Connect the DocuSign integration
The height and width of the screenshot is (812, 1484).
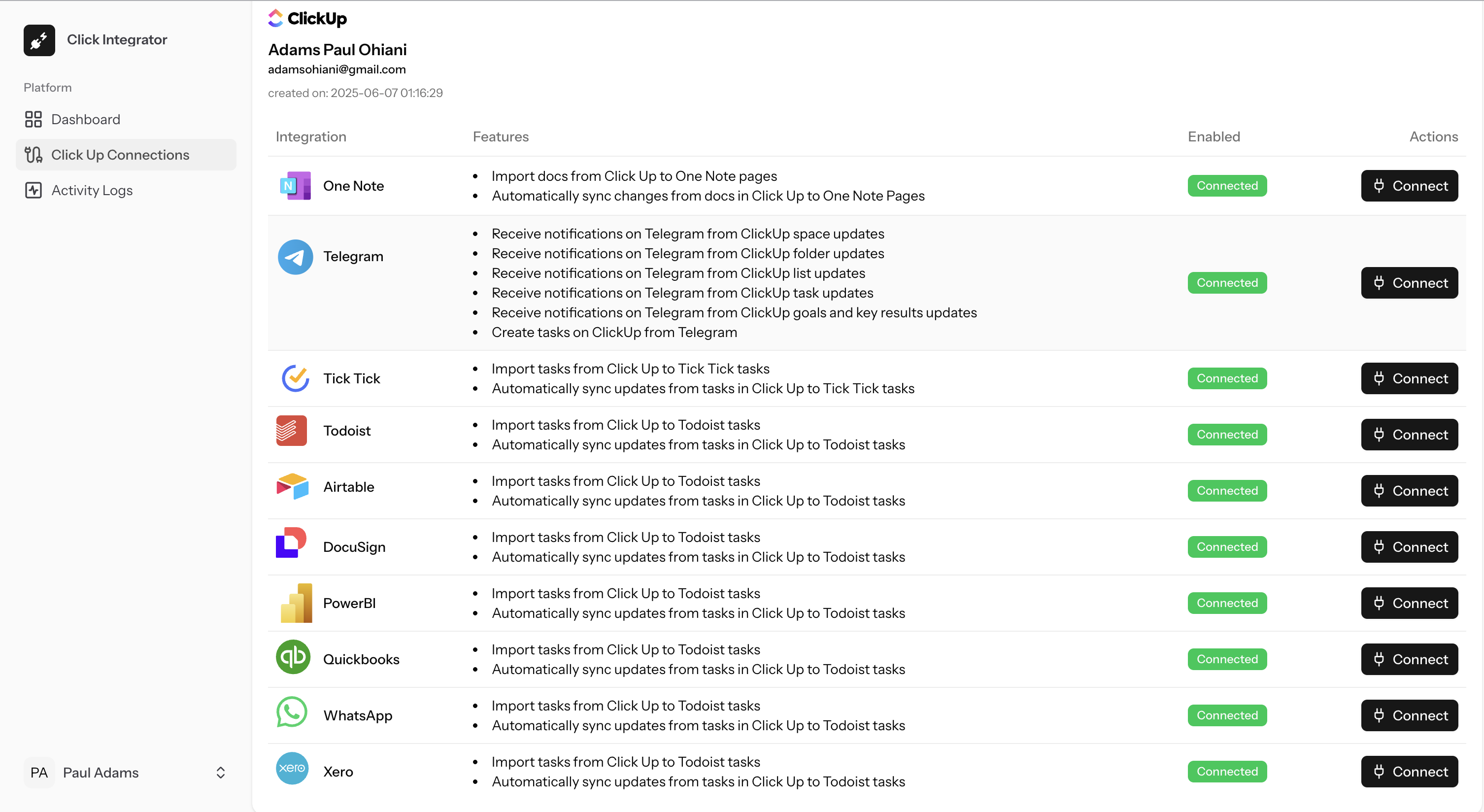pyautogui.click(x=1409, y=547)
